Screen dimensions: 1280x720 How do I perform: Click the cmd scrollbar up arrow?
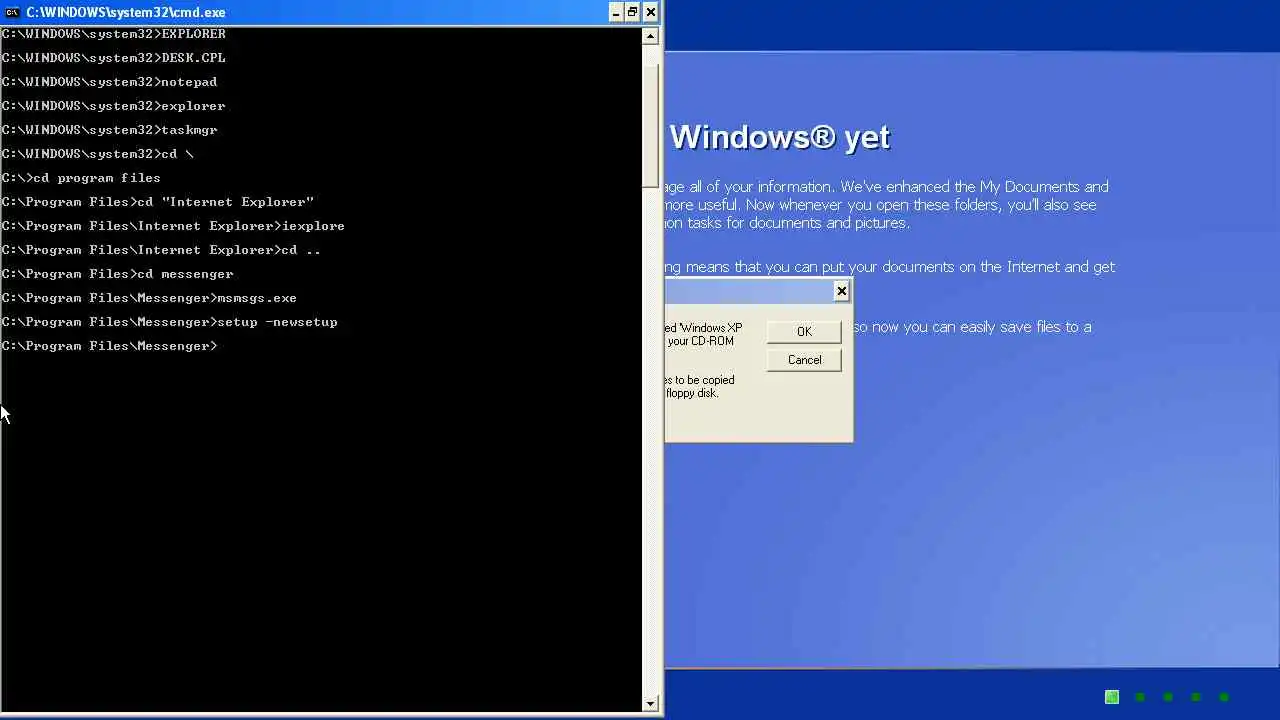pos(650,36)
